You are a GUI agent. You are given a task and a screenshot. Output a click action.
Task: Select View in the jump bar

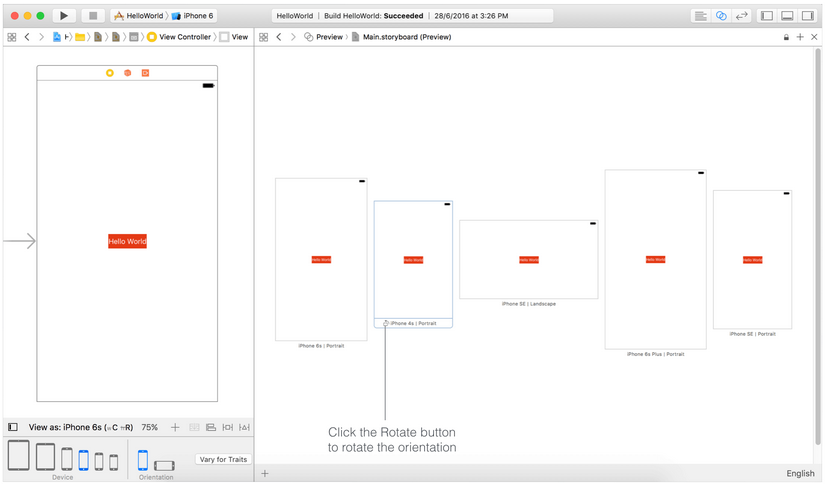[x=234, y=37]
